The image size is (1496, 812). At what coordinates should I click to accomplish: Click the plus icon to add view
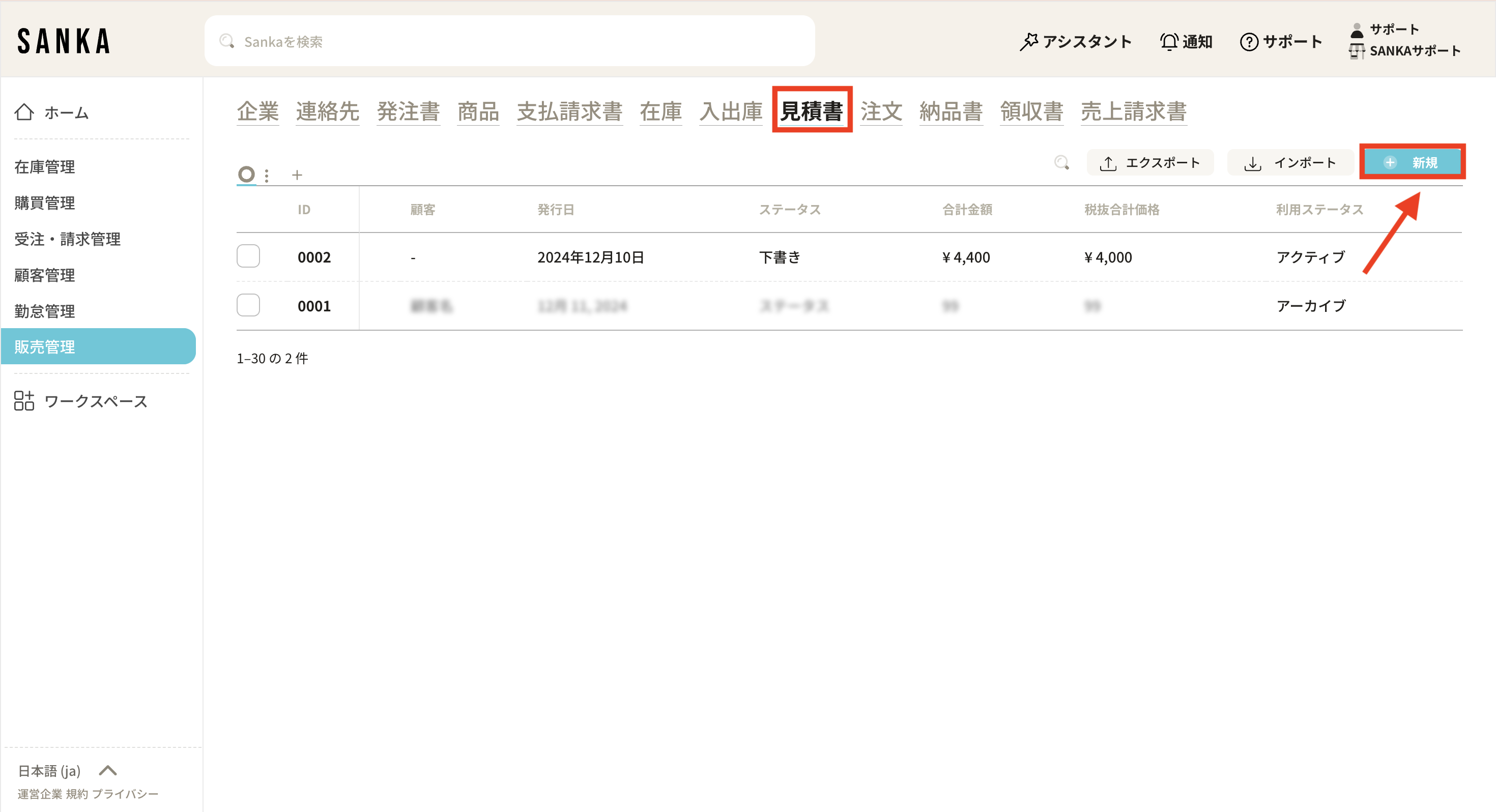(x=297, y=175)
